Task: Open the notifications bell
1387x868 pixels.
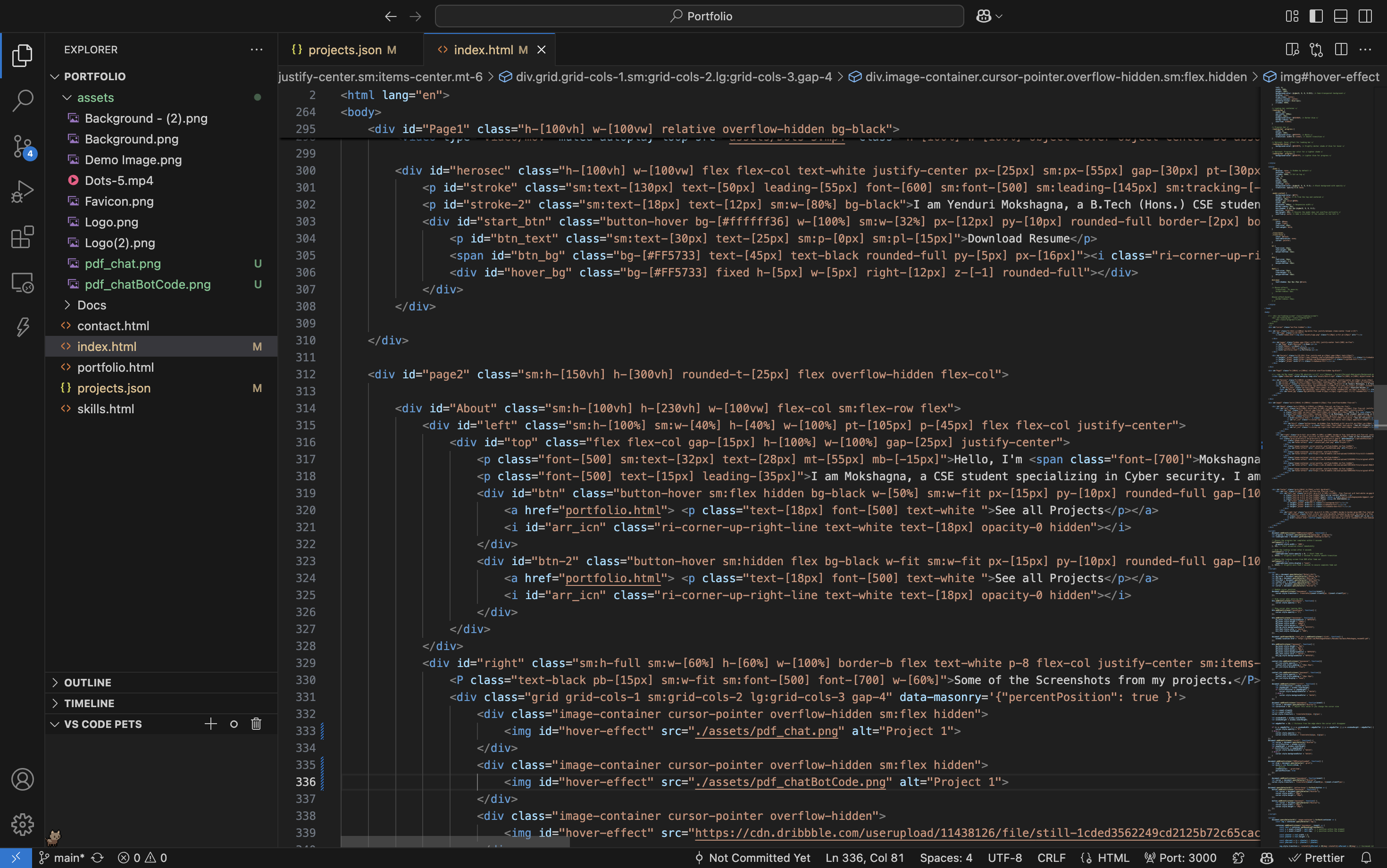Action: click(x=1366, y=858)
